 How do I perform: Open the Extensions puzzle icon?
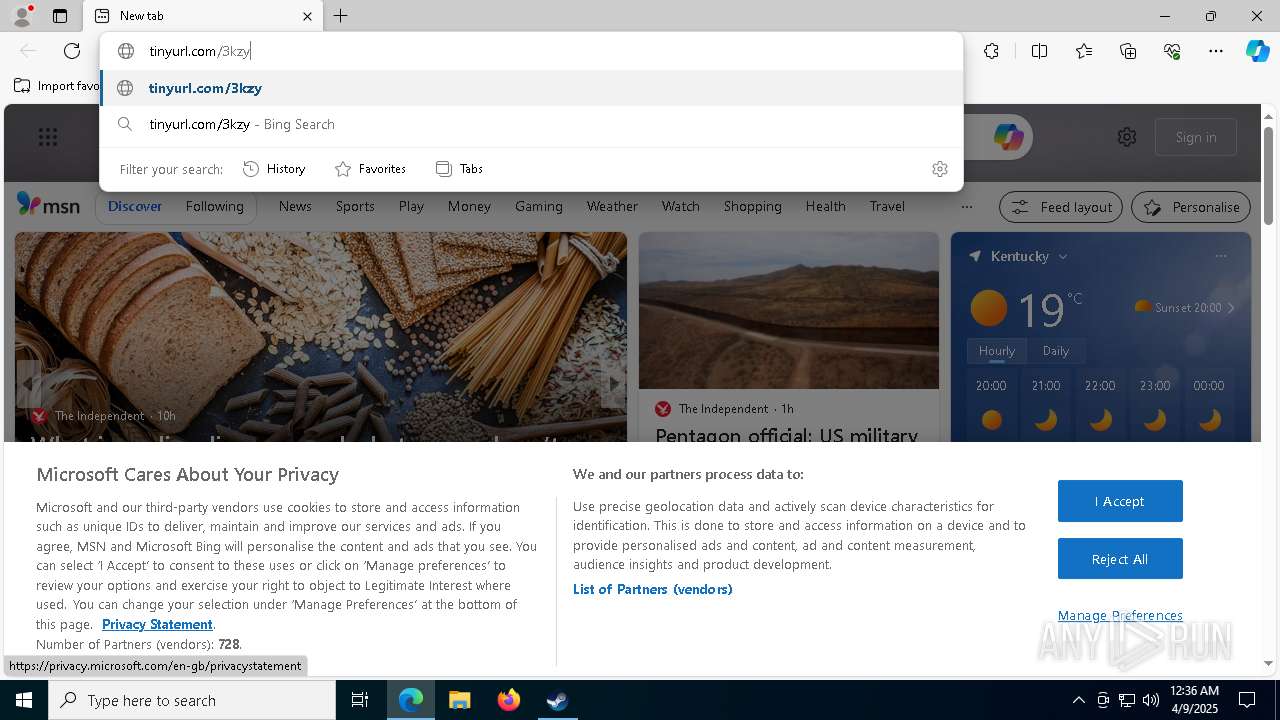coord(991,51)
